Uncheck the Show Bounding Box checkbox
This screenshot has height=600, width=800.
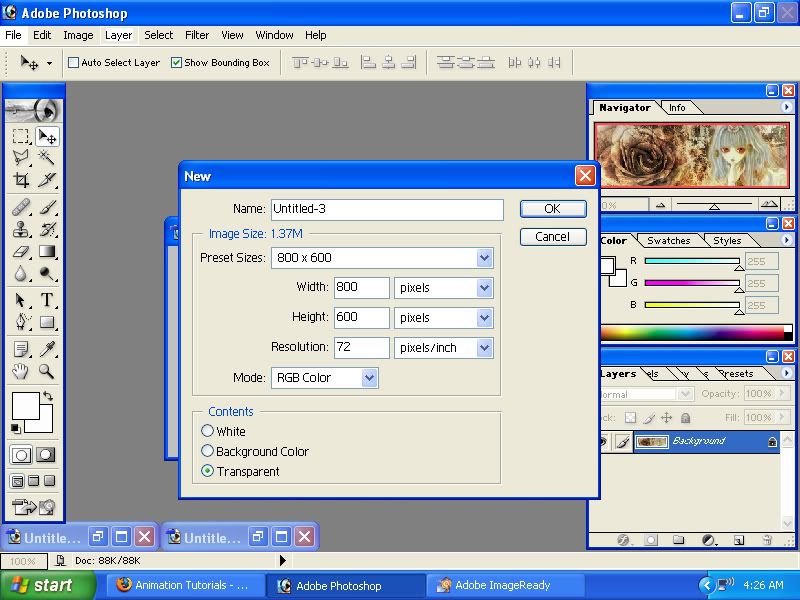pyautogui.click(x=177, y=63)
